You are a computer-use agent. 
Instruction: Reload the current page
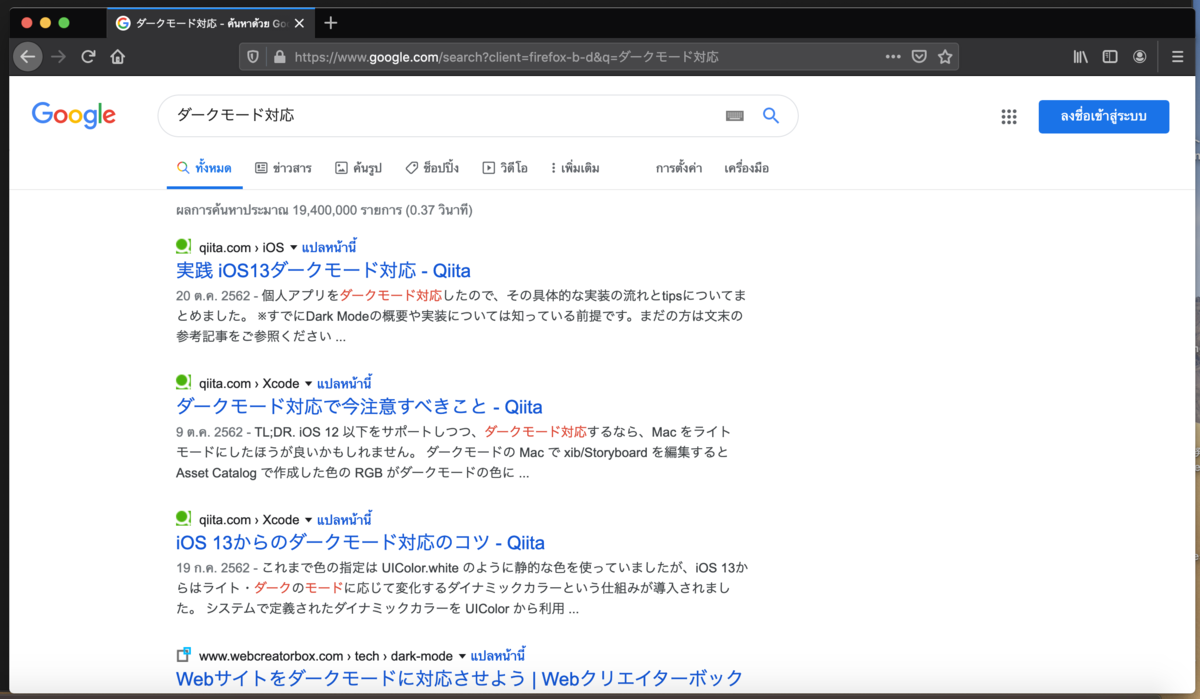(x=88, y=57)
